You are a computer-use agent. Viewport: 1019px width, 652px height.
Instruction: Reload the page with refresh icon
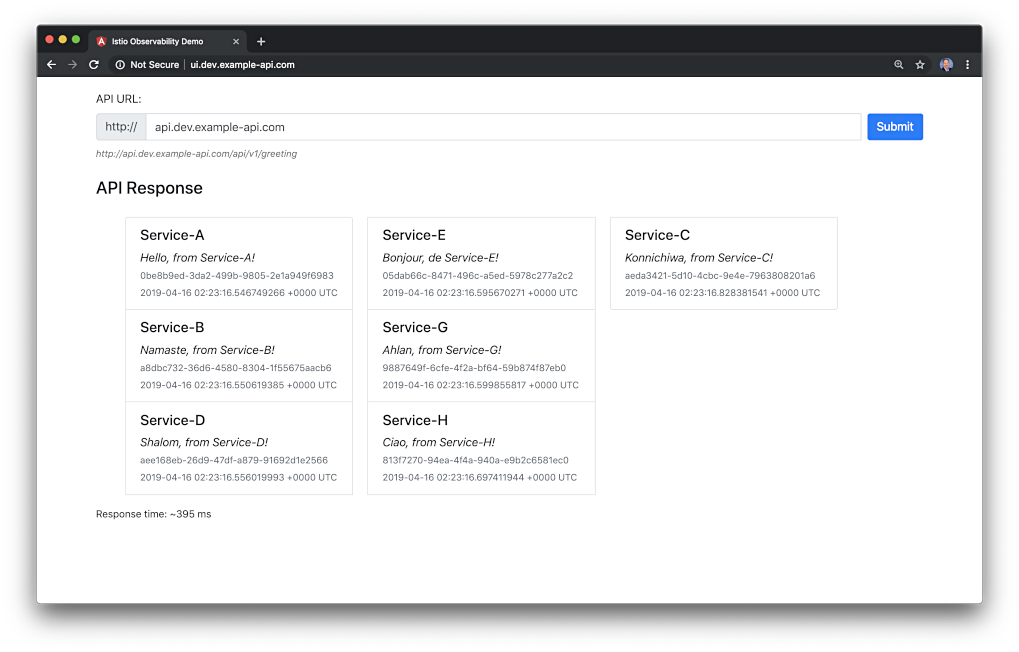coord(94,65)
